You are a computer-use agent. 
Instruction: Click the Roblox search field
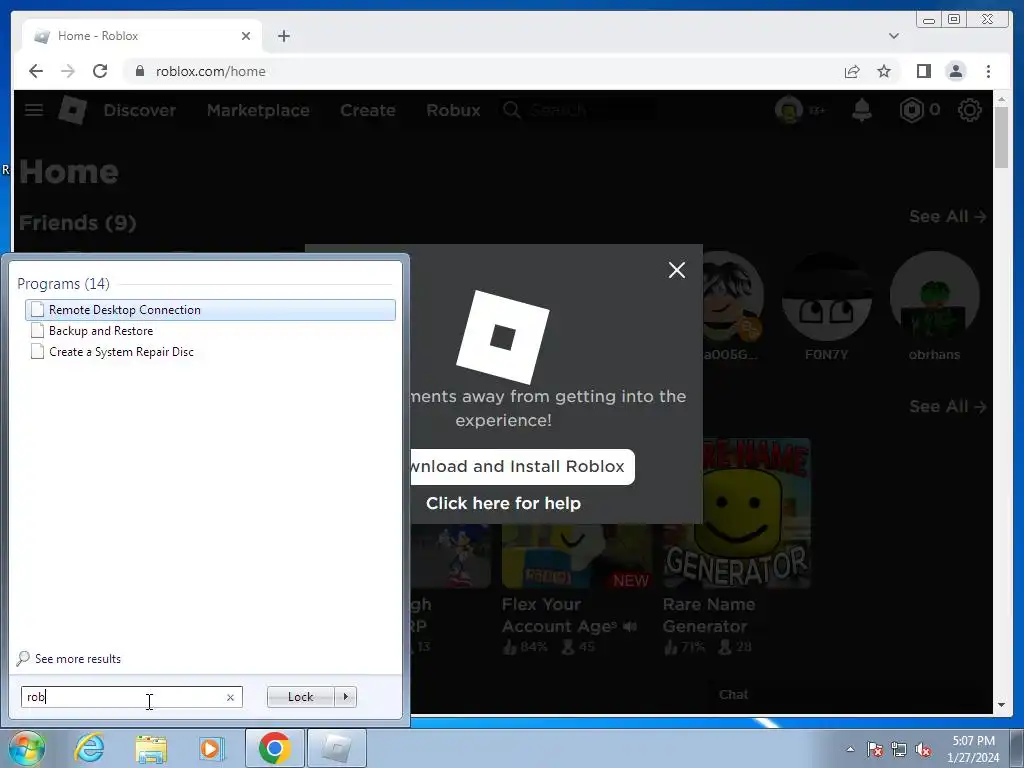click(x=578, y=110)
